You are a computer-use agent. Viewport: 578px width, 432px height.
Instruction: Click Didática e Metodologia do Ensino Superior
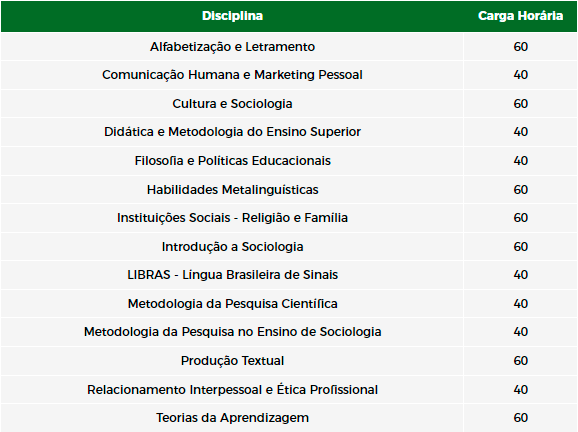click(x=232, y=132)
